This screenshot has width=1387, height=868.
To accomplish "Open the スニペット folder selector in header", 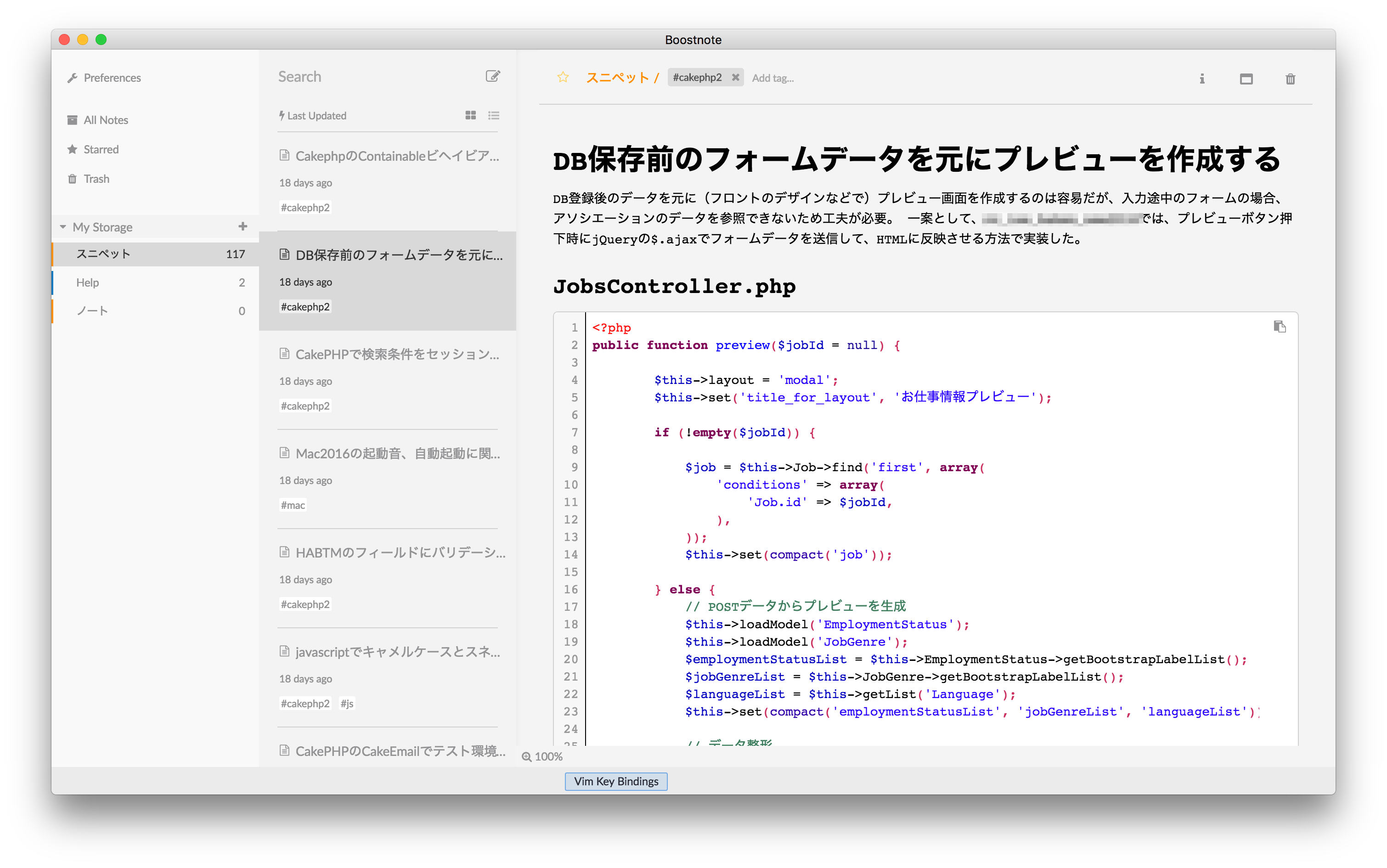I will click(617, 78).
